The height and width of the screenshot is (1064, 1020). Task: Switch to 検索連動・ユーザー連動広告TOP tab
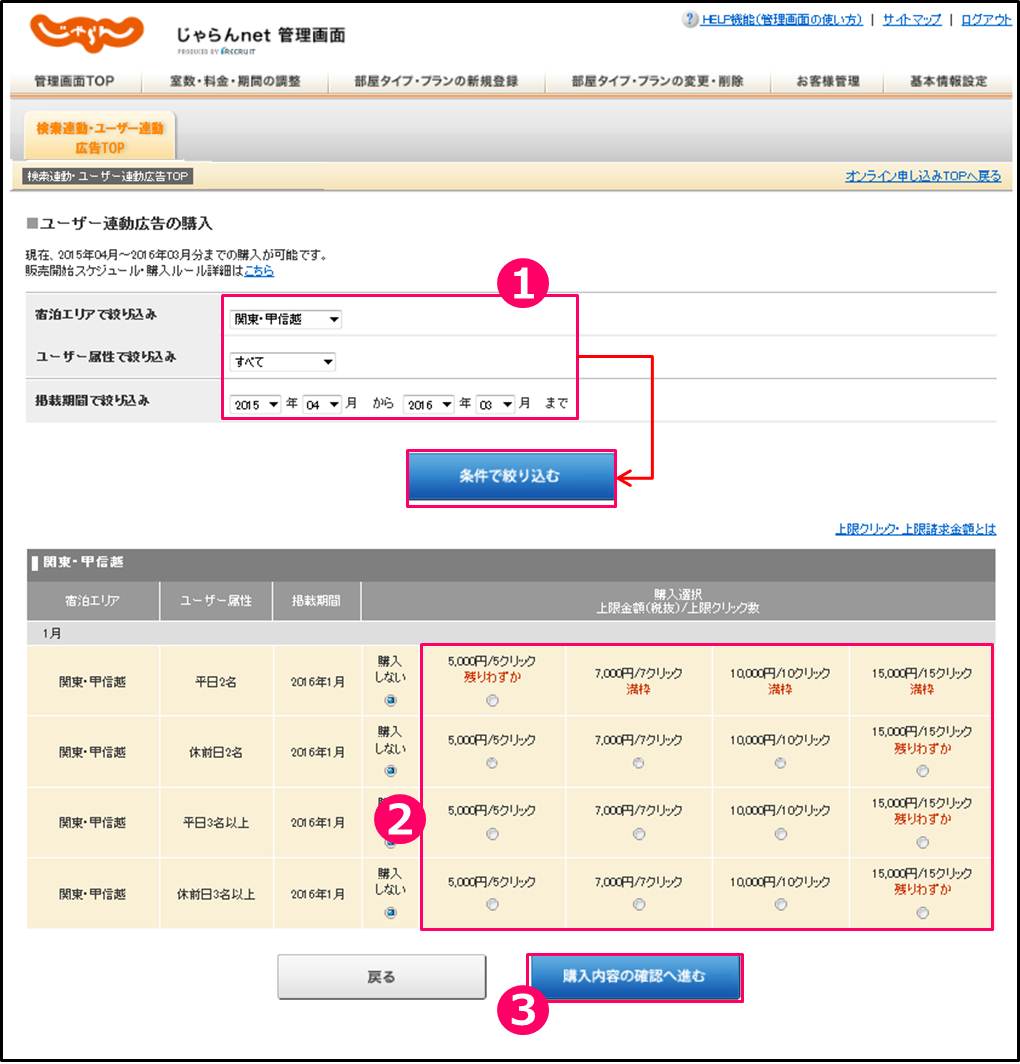tap(99, 138)
